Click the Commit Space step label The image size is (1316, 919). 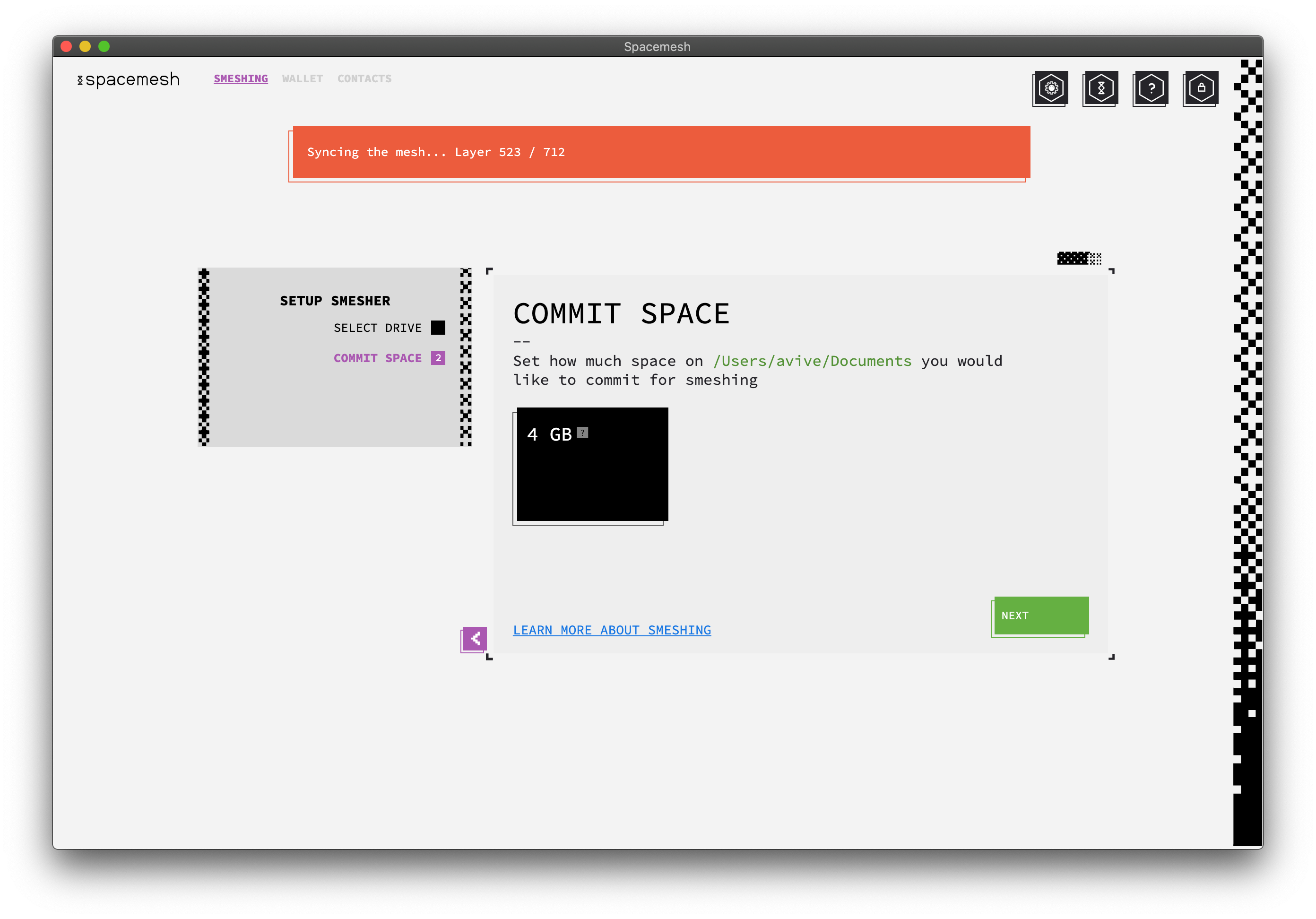click(377, 358)
